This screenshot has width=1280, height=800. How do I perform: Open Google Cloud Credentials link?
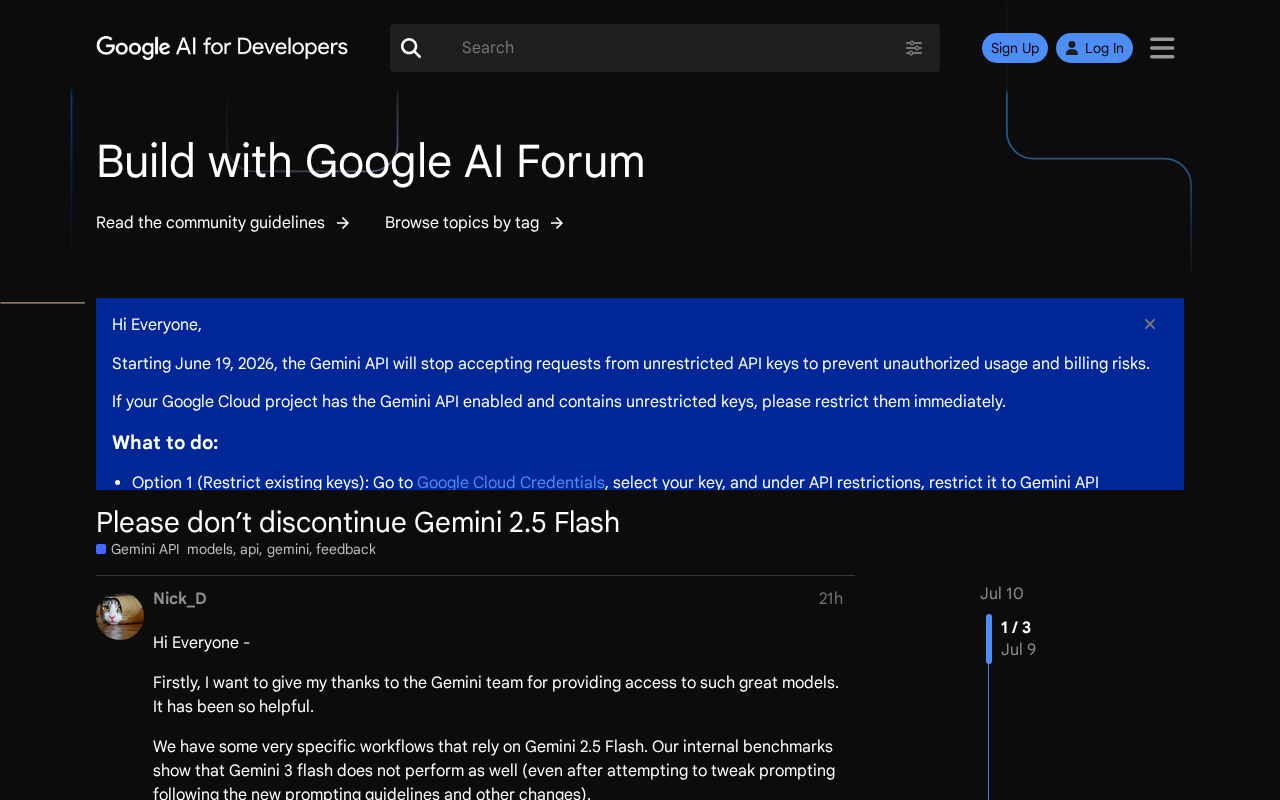511,482
